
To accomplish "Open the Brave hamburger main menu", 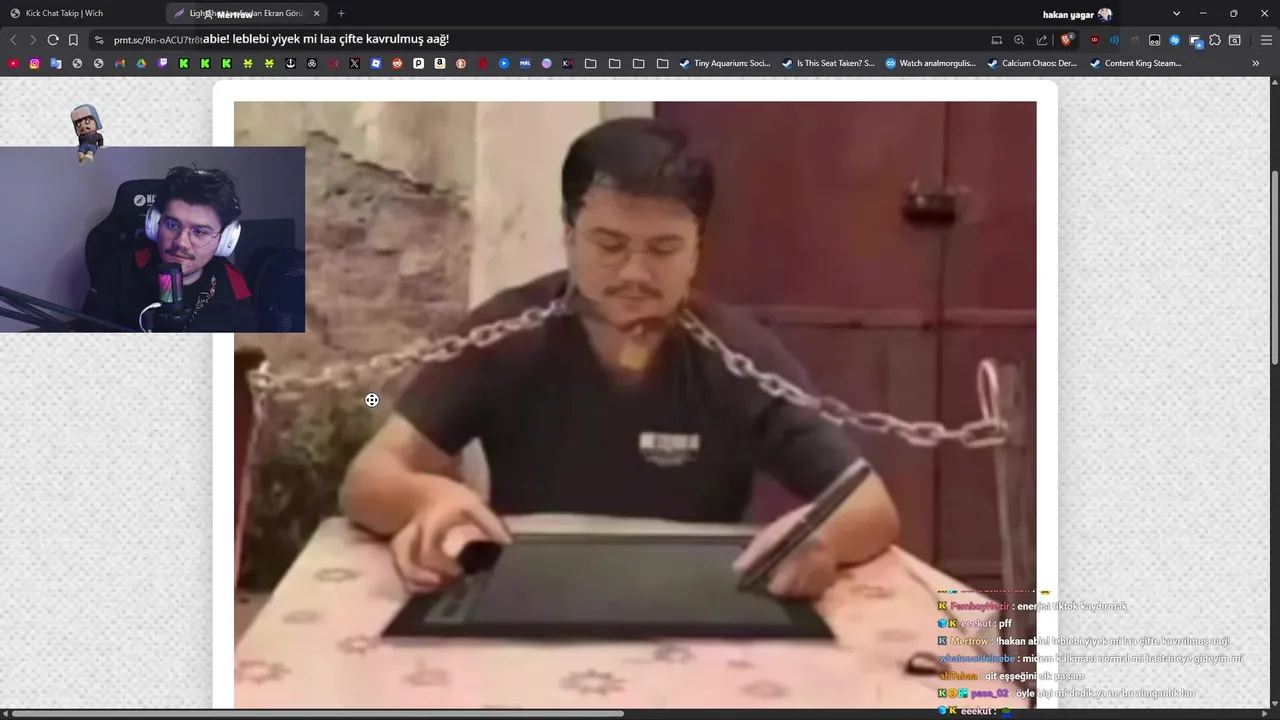I will click(1267, 40).
